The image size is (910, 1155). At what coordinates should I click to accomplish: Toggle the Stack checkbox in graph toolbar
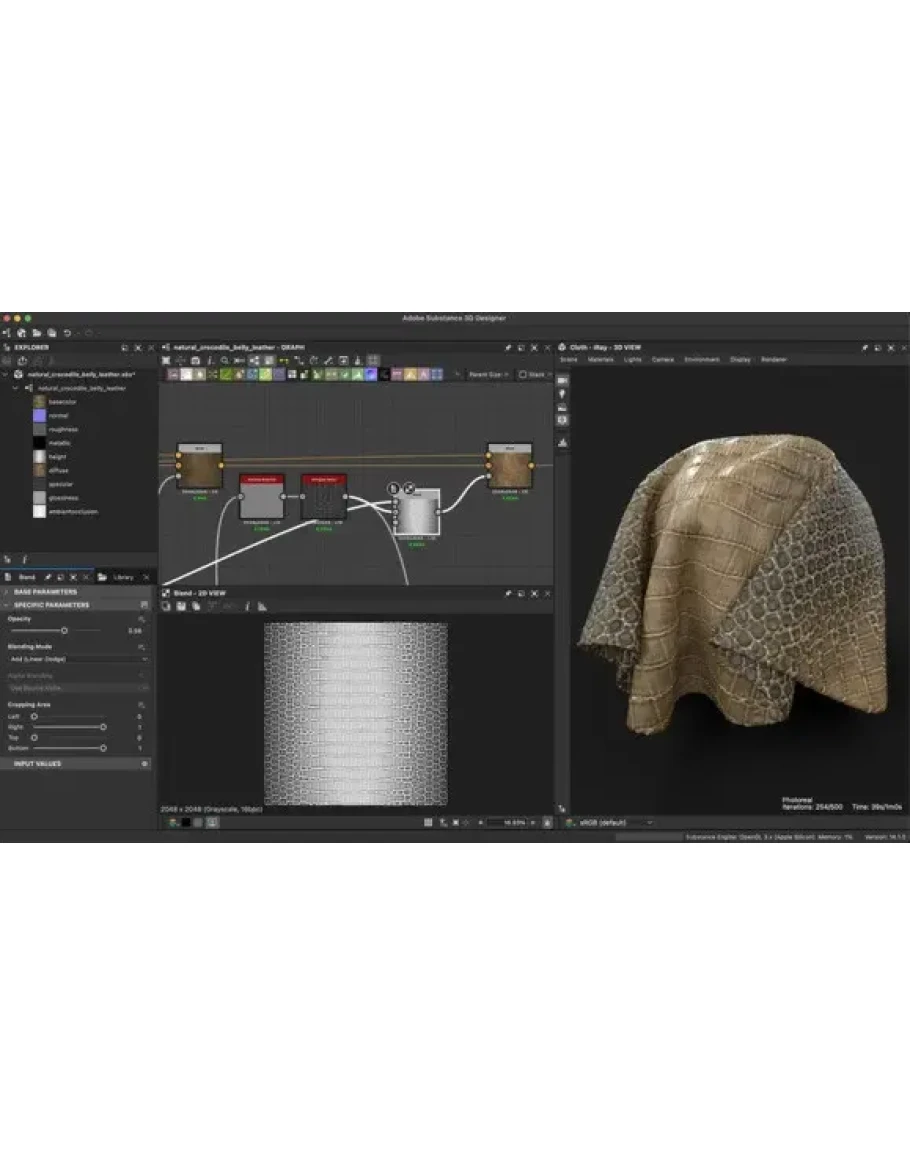(x=523, y=374)
